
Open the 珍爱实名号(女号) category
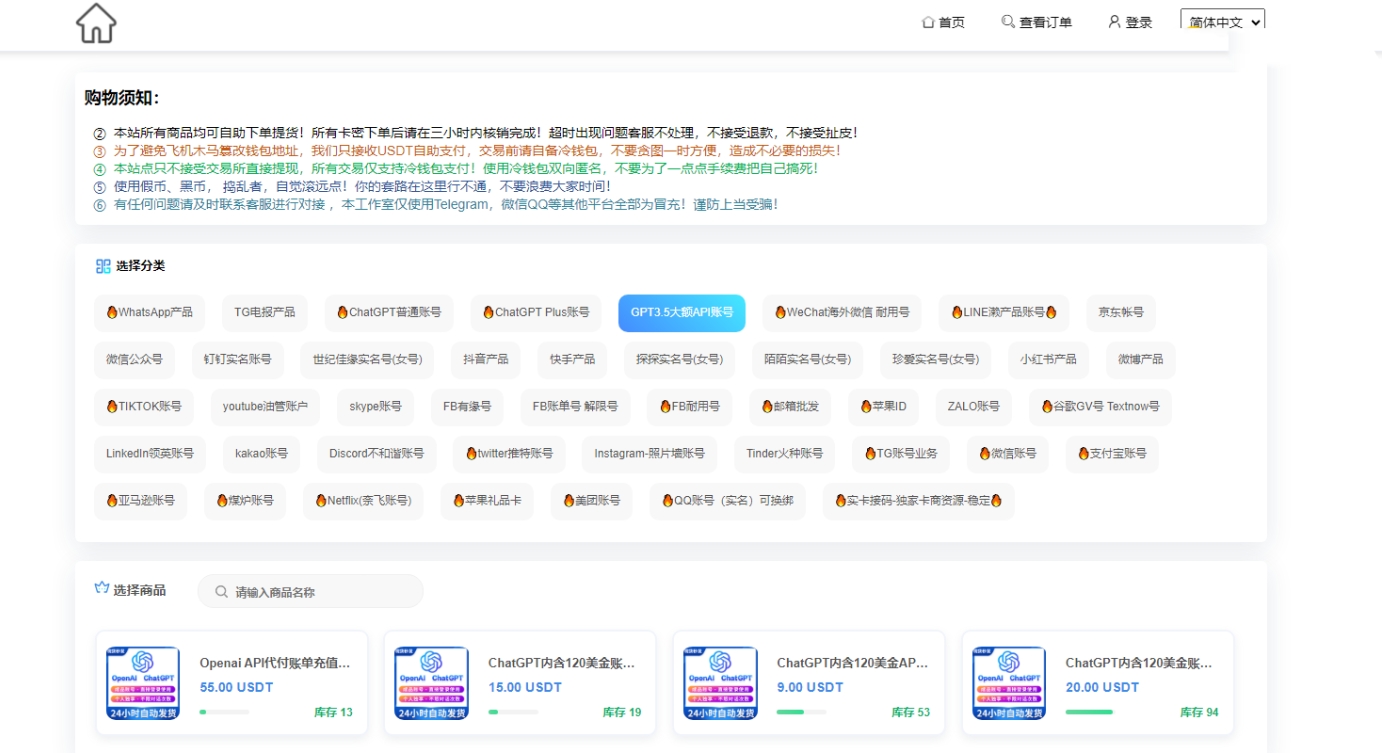pos(935,360)
